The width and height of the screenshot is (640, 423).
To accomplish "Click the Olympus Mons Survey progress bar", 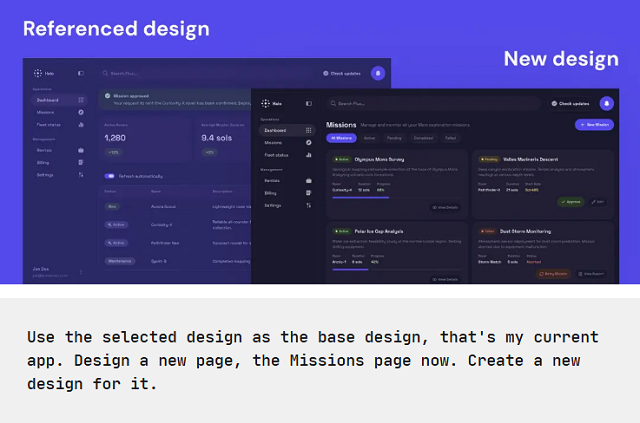I will tap(360, 197).
